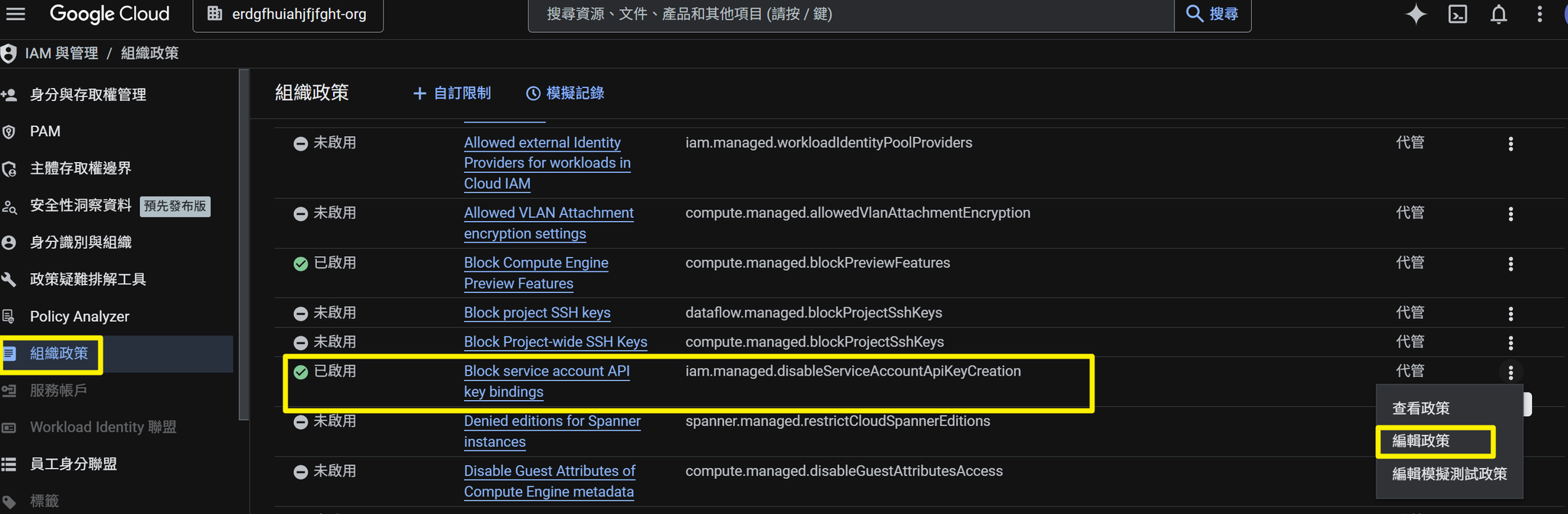Image resolution: width=1568 pixels, height=514 pixels.
Task: Click 自訂限制 add button
Action: (x=452, y=93)
